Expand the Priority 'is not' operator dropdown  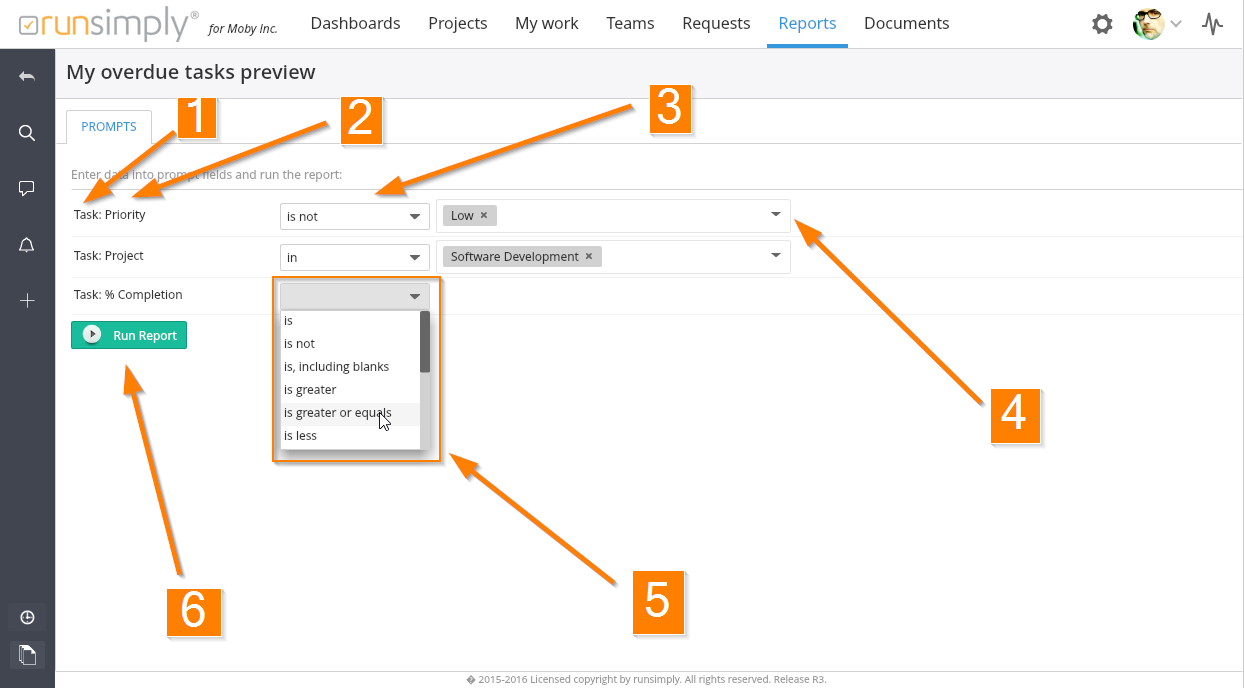tap(354, 216)
